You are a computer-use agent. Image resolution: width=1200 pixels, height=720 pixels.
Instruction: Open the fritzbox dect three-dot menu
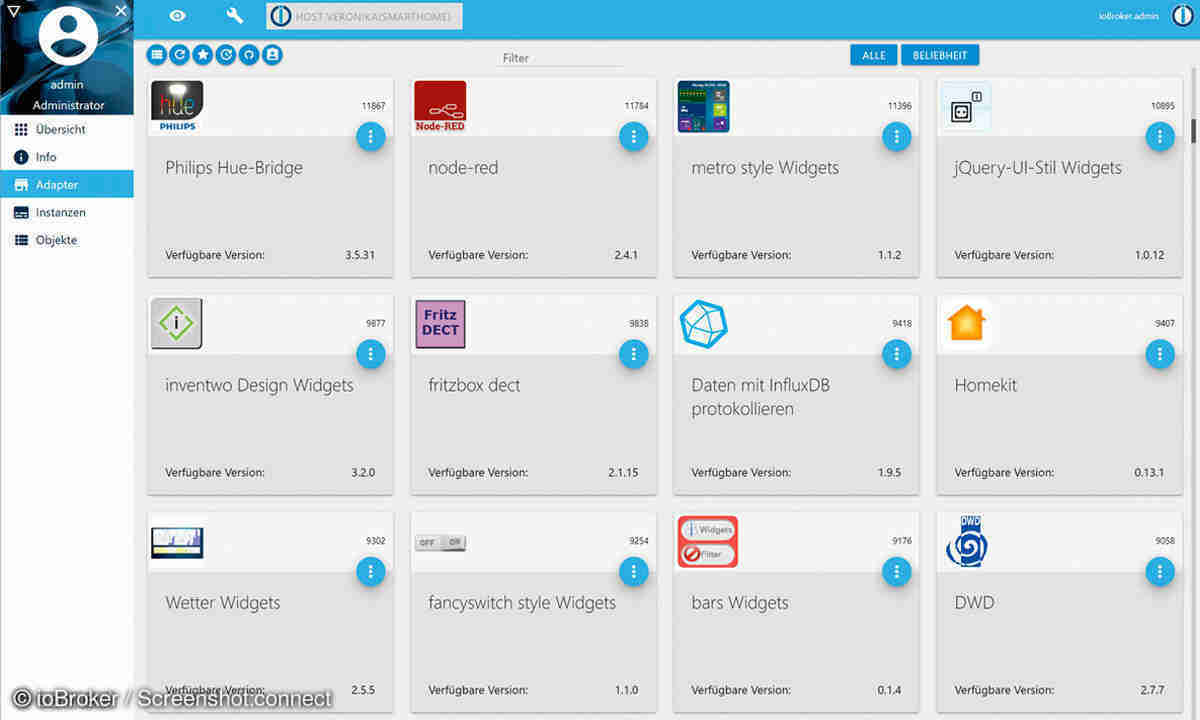pos(633,354)
